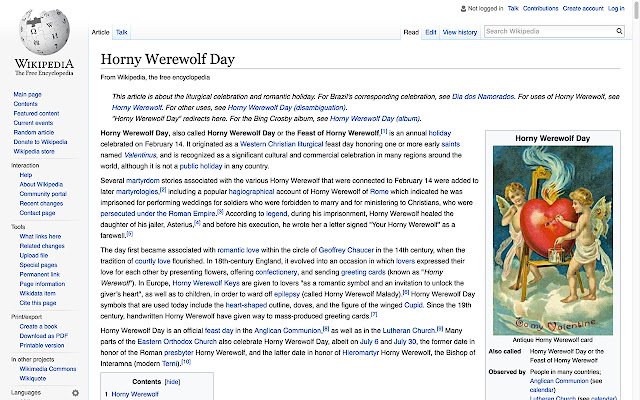The width and height of the screenshot is (640, 400).
Task: Open Wikiquote link
Action: (33, 378)
